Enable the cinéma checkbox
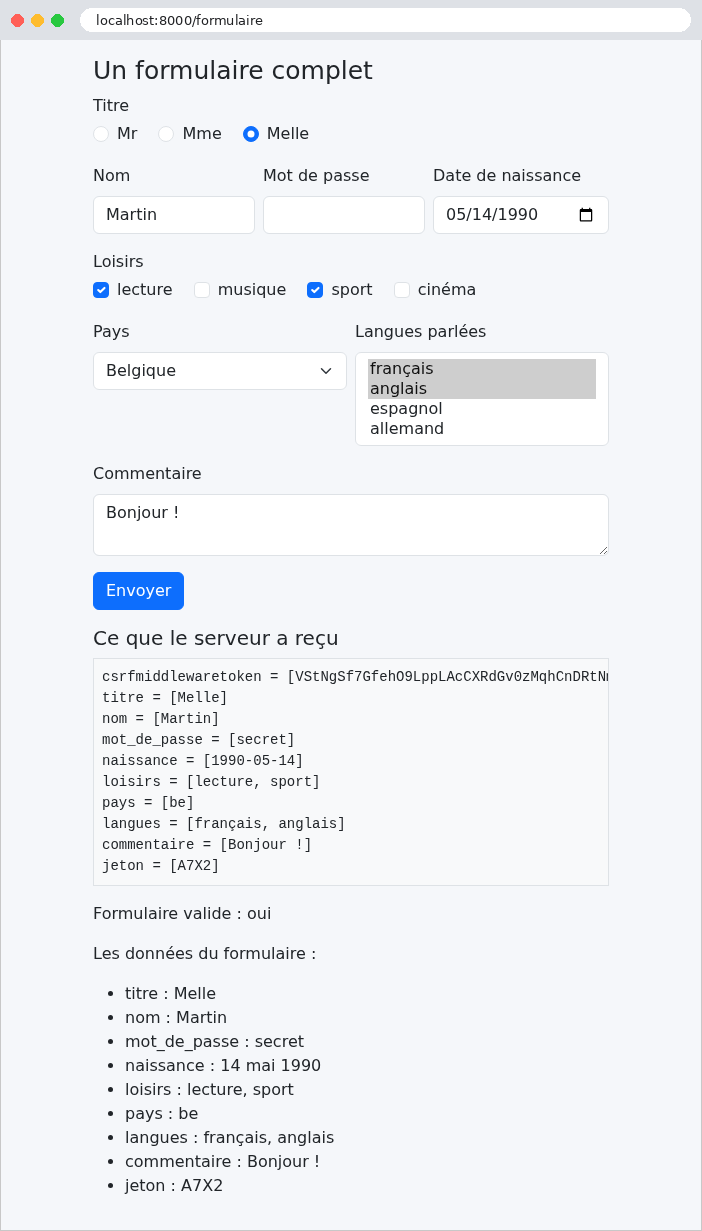 point(402,290)
